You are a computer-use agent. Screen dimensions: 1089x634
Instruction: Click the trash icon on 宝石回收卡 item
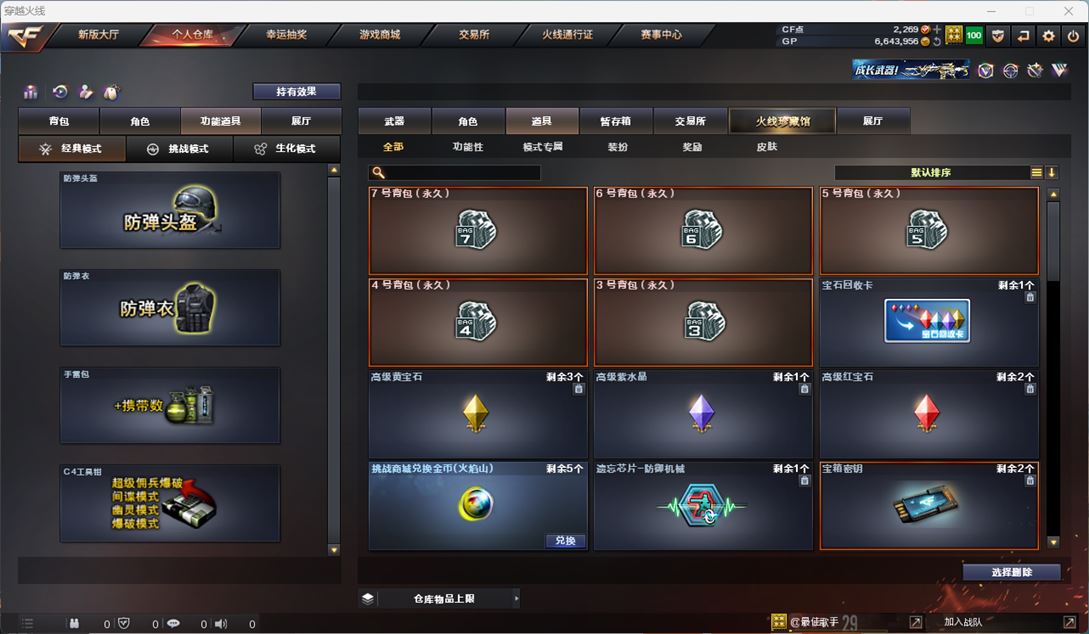1030,297
